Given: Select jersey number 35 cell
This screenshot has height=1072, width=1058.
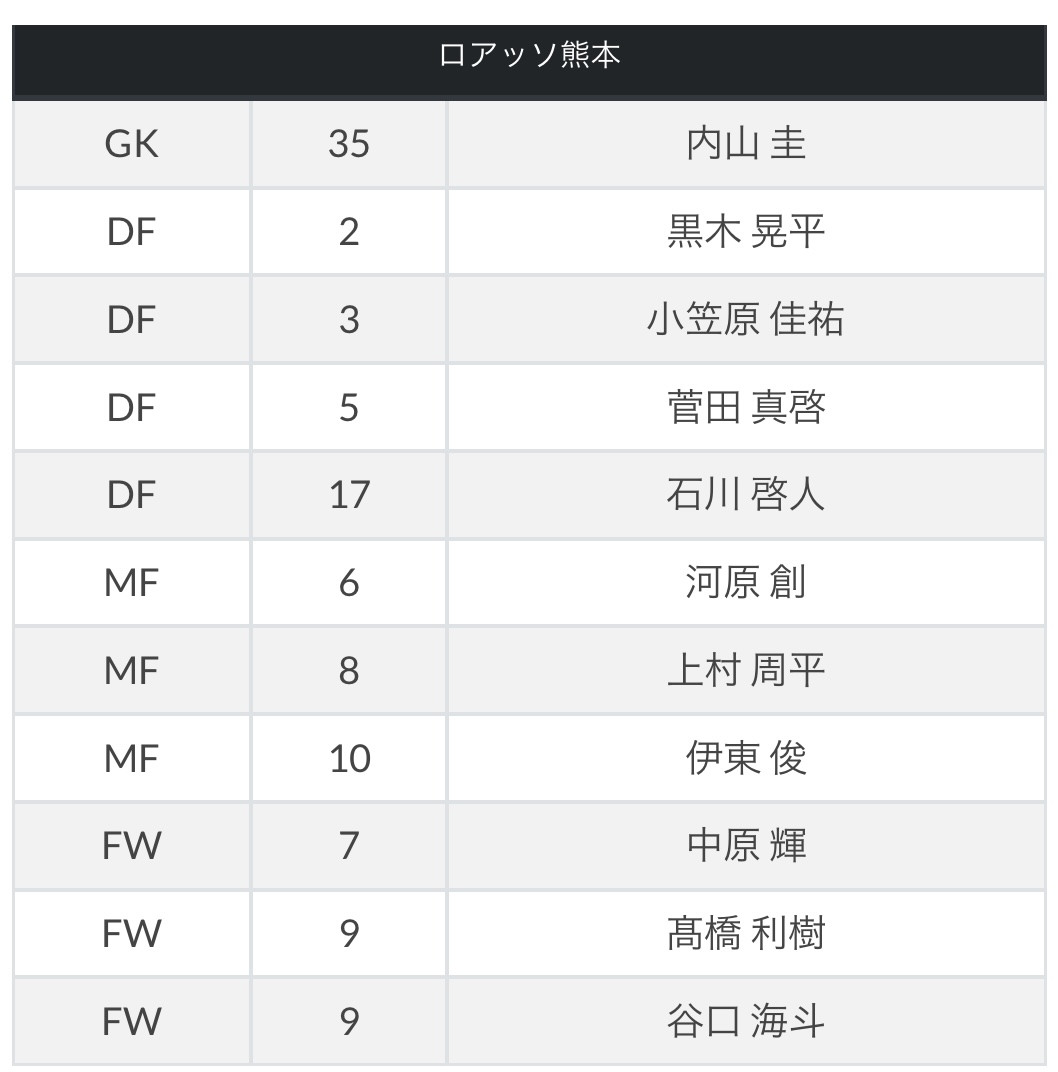Looking at the screenshot, I should coord(349,144).
